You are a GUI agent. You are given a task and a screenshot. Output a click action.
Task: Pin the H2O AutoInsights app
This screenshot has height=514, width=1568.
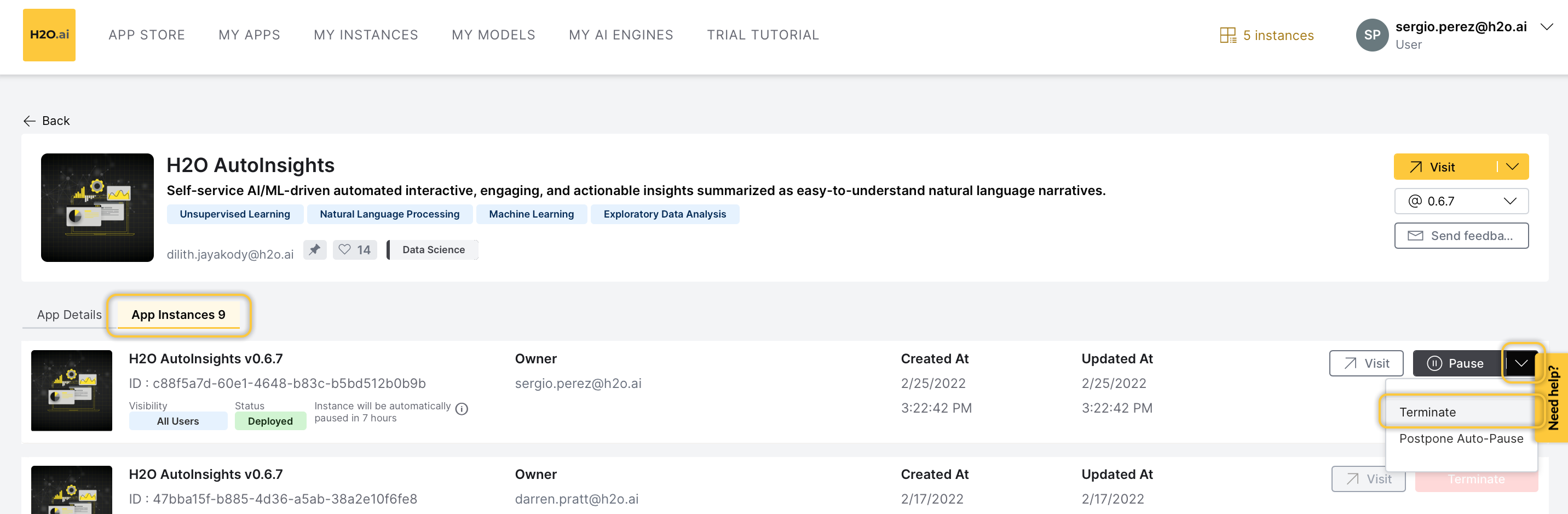[x=315, y=249]
